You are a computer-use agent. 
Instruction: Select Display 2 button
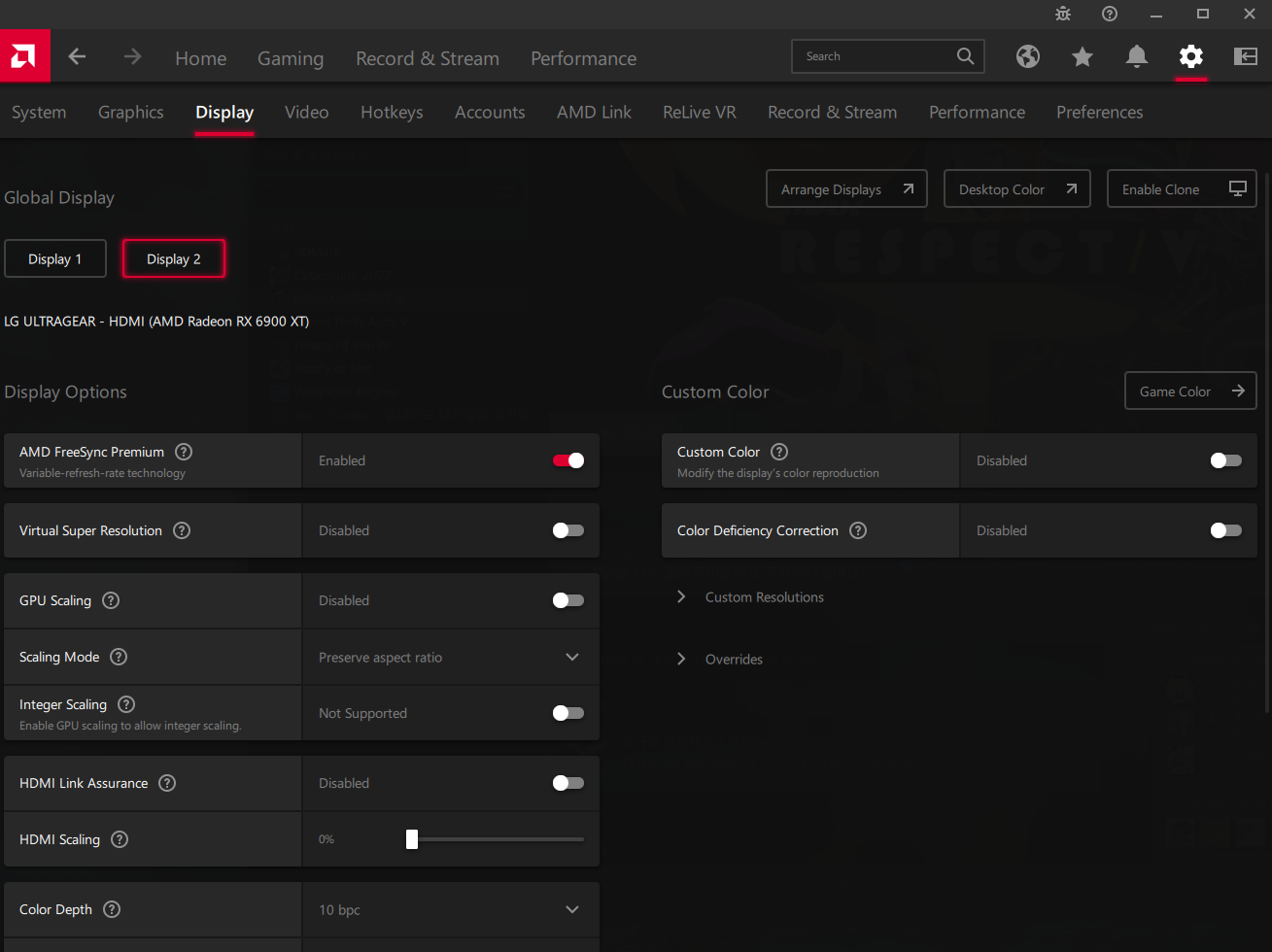pos(174,259)
